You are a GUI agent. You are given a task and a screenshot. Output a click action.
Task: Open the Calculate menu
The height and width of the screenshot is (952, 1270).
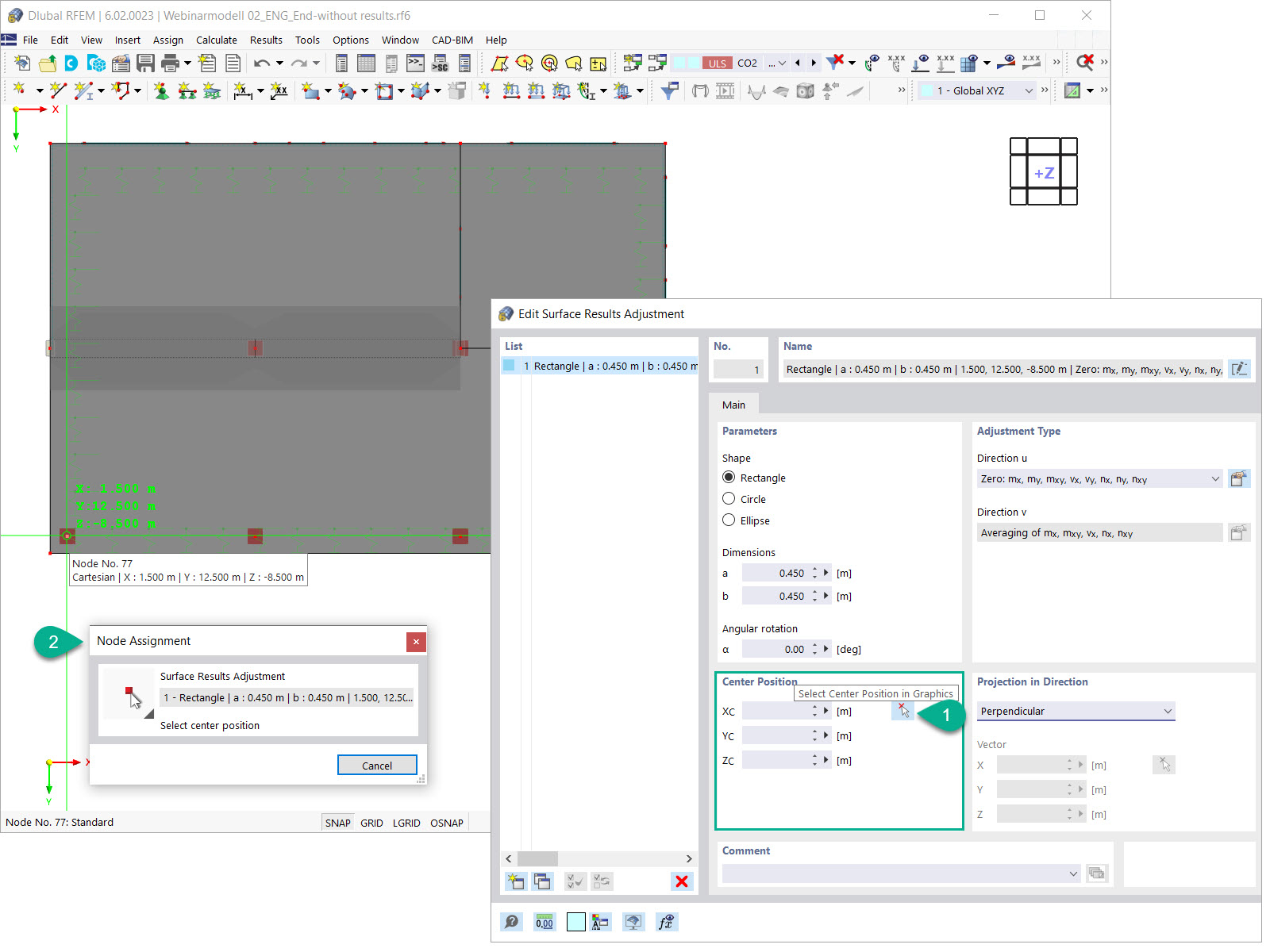217,40
